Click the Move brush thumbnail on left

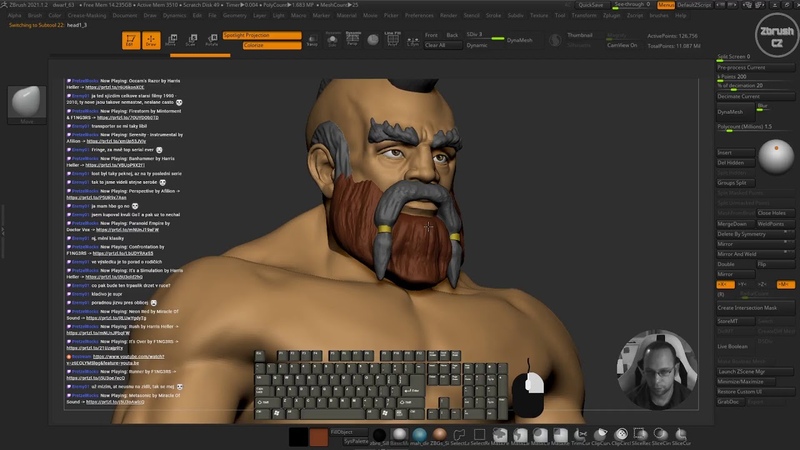point(27,104)
